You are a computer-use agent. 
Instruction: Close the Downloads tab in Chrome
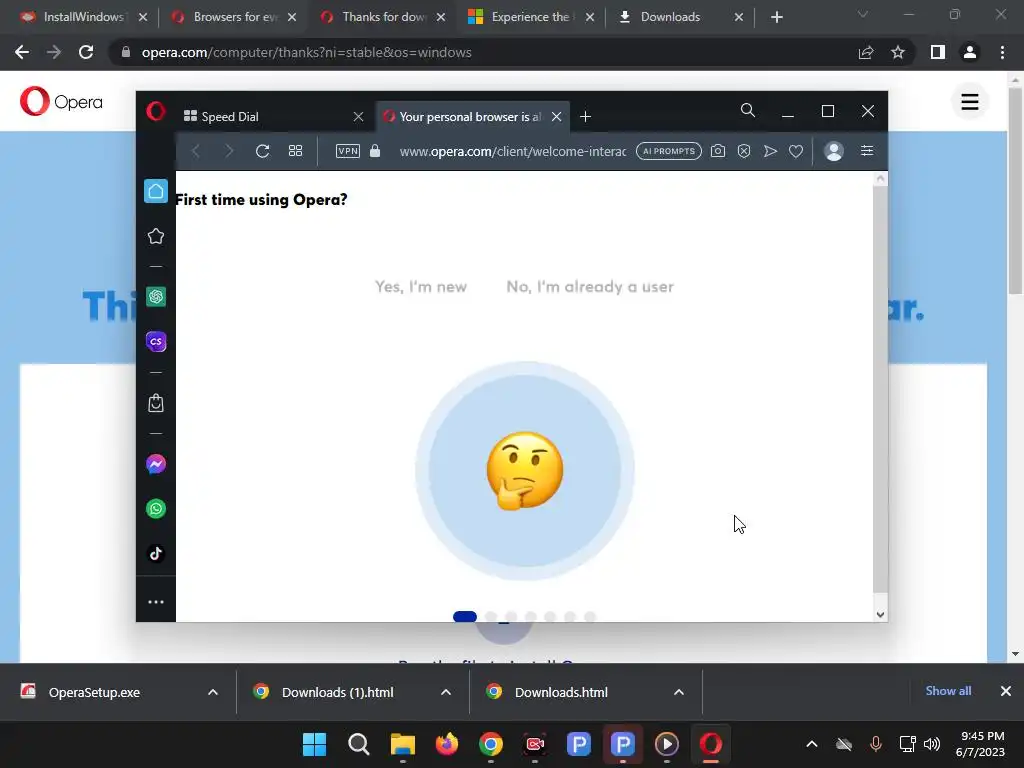(x=739, y=17)
